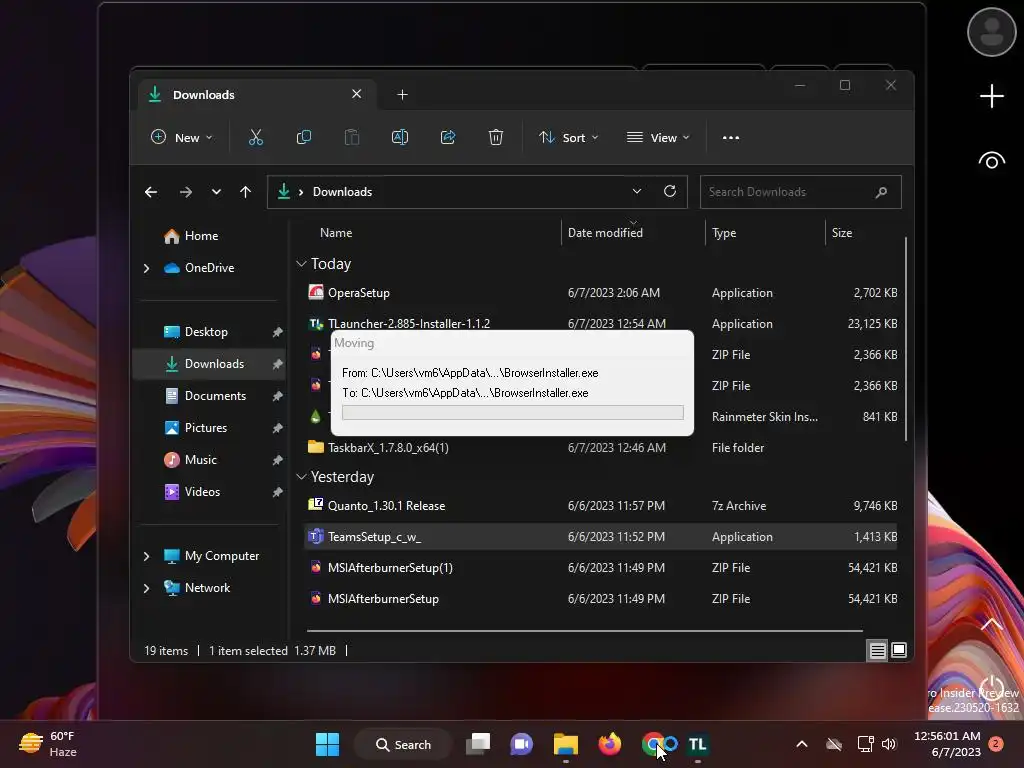Close the Downloads tab

tap(357, 94)
